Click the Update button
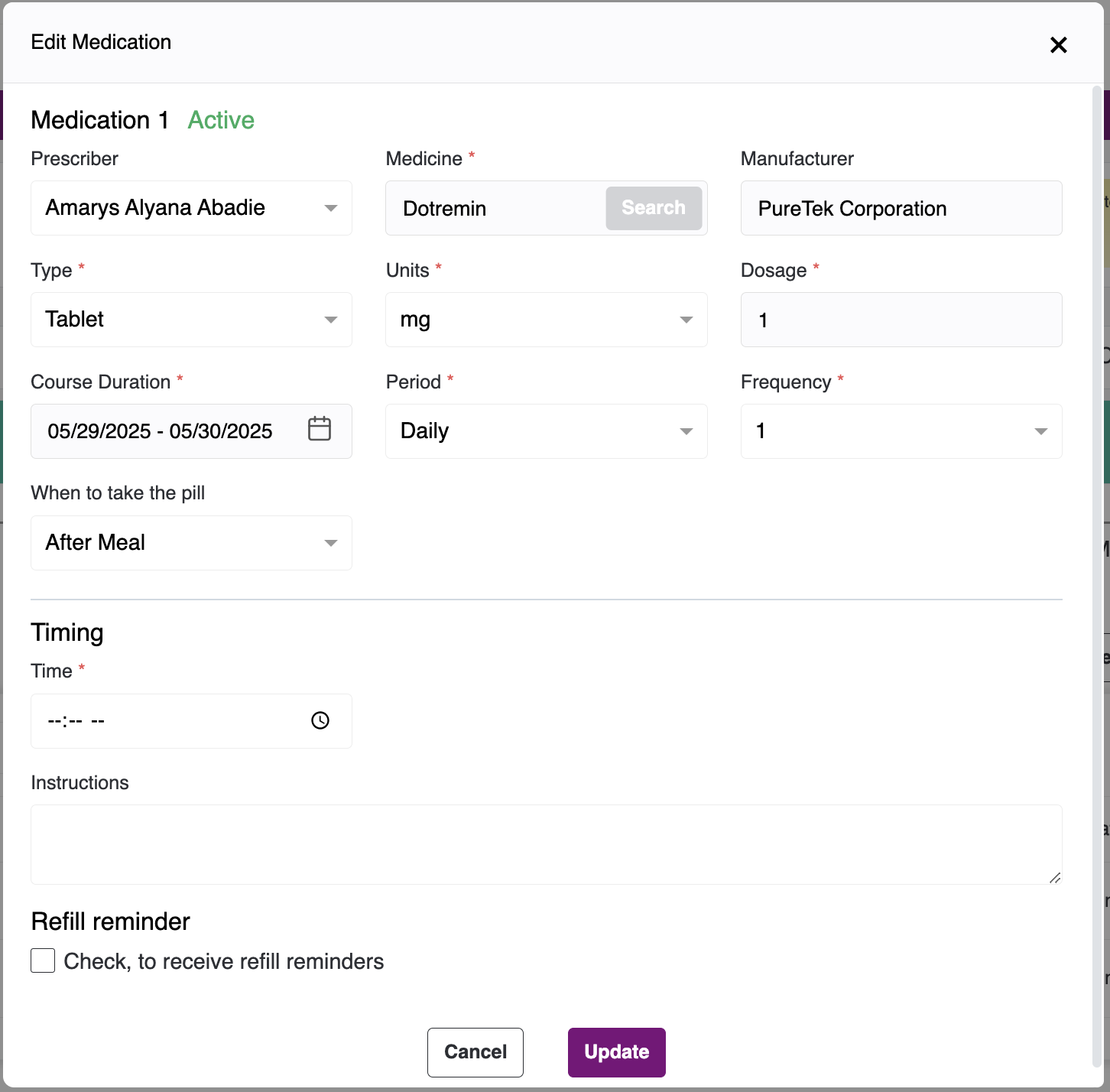This screenshot has width=1110, height=1092. pos(616,1052)
